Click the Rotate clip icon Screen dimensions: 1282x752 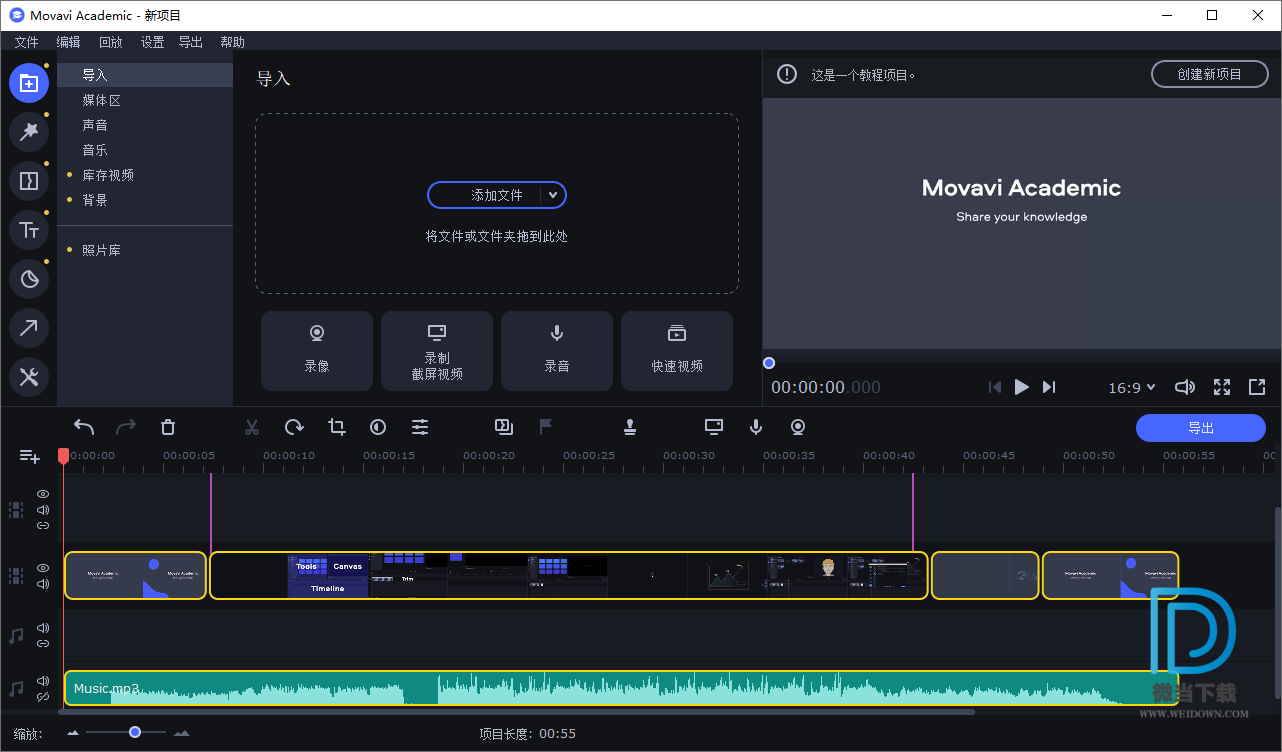(x=294, y=427)
